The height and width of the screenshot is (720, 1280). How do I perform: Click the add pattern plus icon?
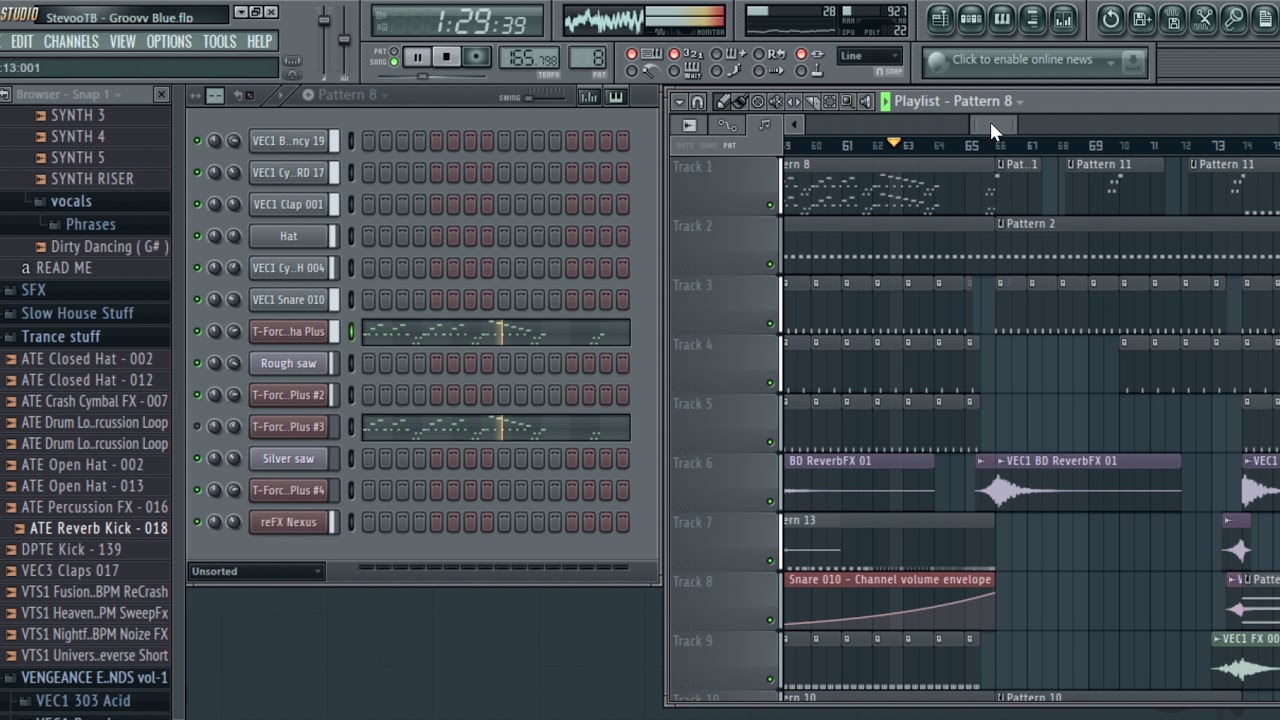(308, 95)
